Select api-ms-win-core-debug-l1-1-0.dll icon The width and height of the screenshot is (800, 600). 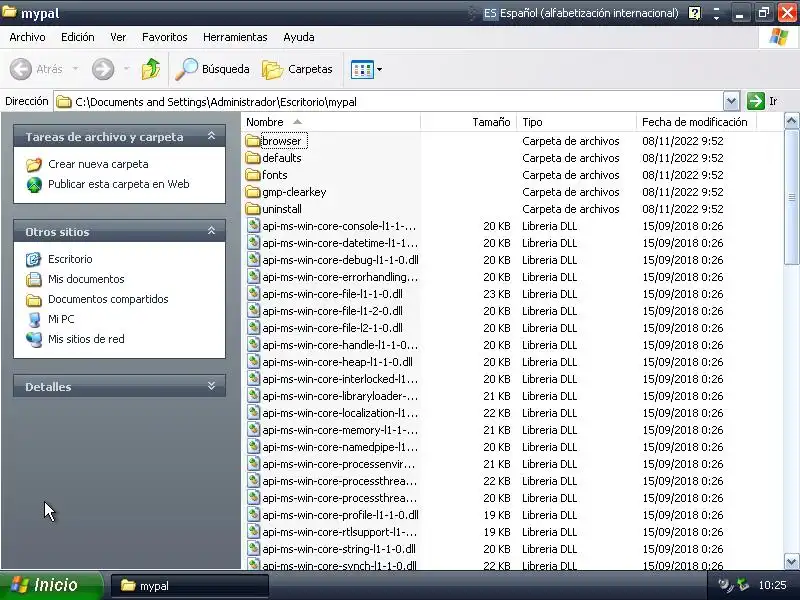(254, 259)
